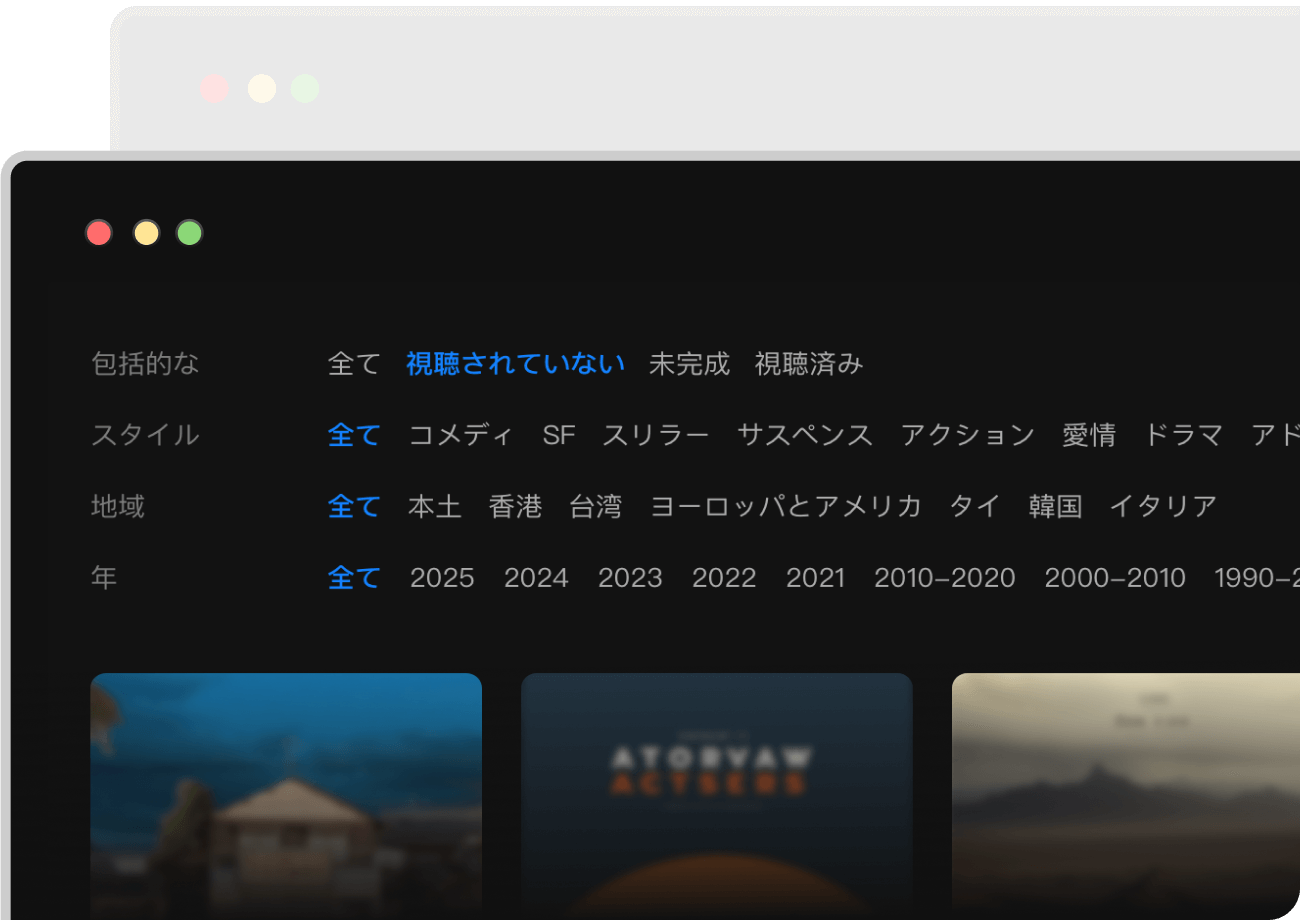Choose the 視聴済み filter option
The image size is (1300, 920).
pos(808,364)
